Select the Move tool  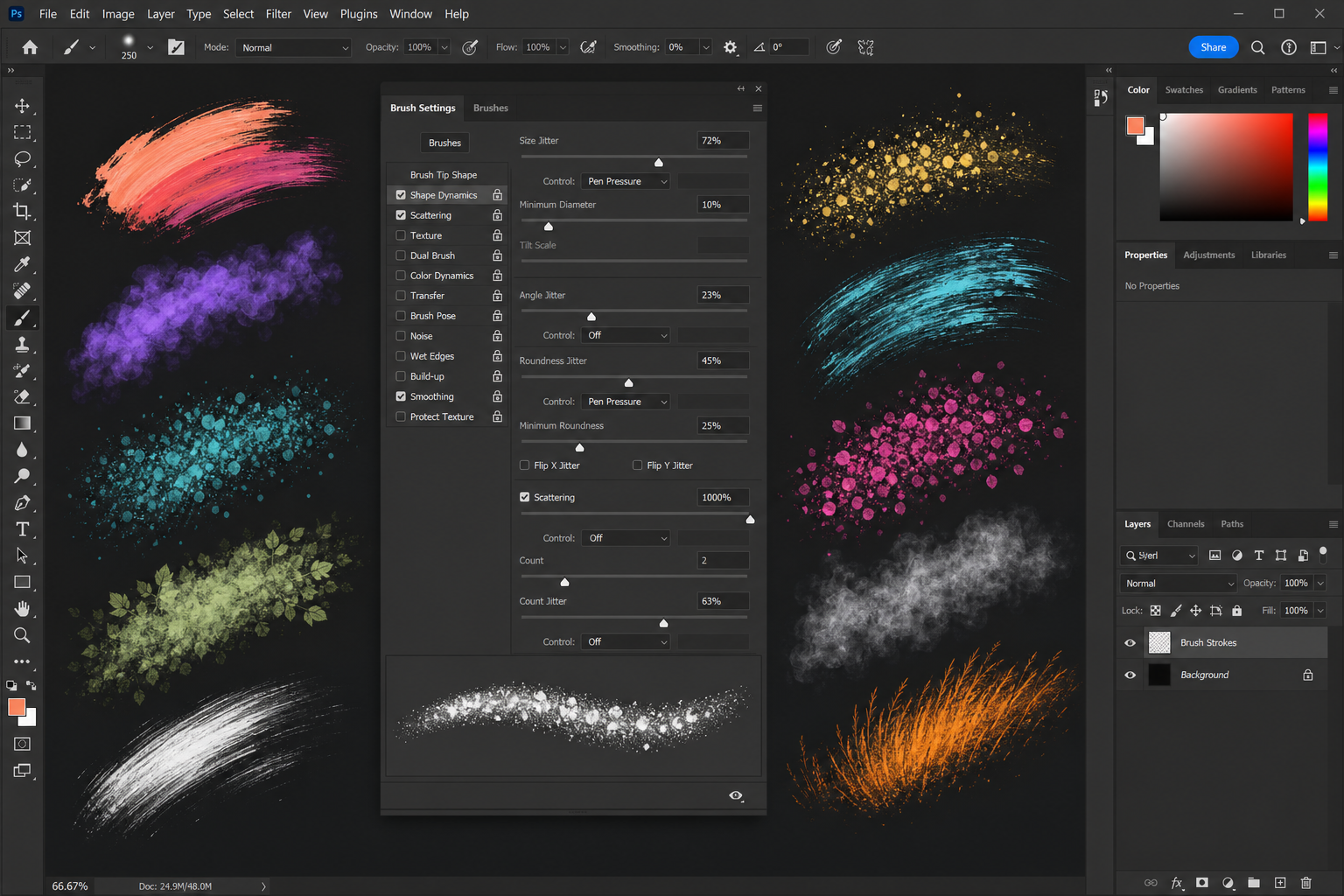22,106
